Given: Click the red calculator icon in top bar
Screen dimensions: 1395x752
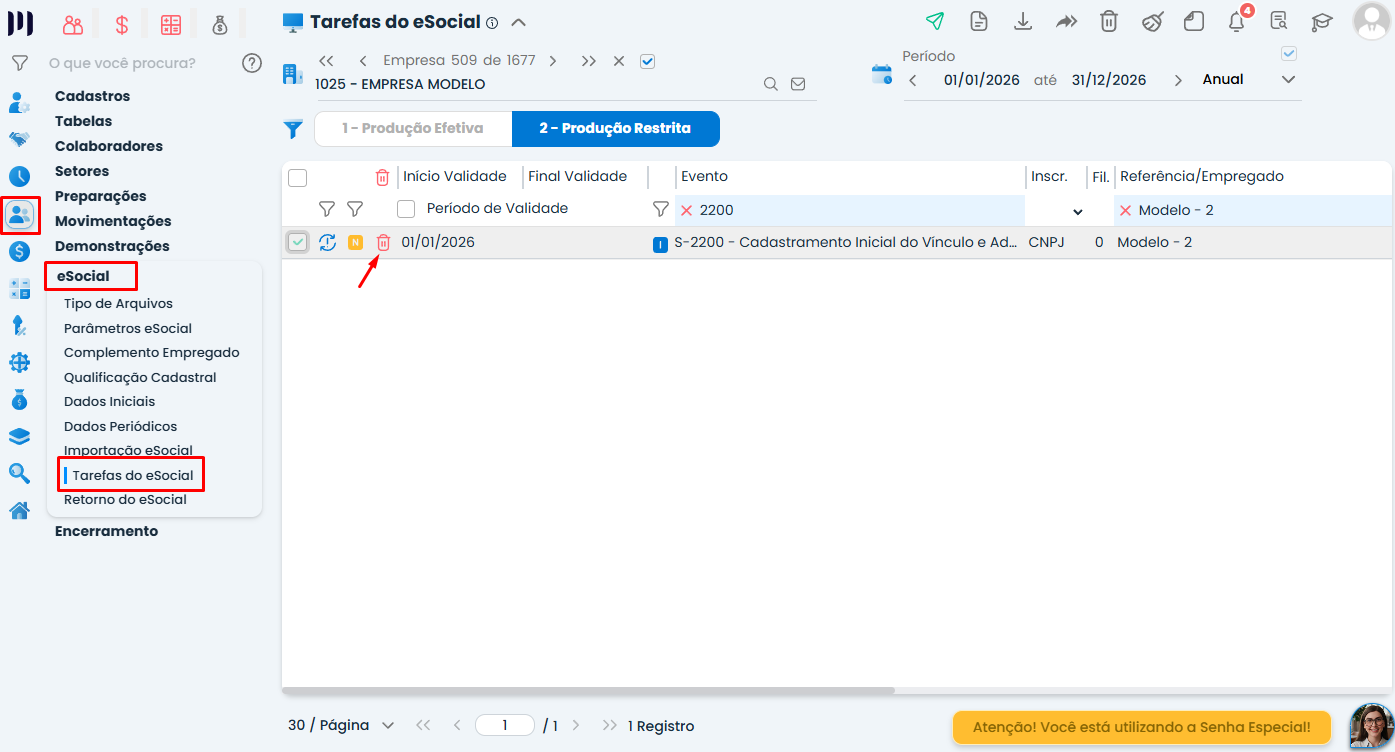Looking at the screenshot, I should coord(171,25).
